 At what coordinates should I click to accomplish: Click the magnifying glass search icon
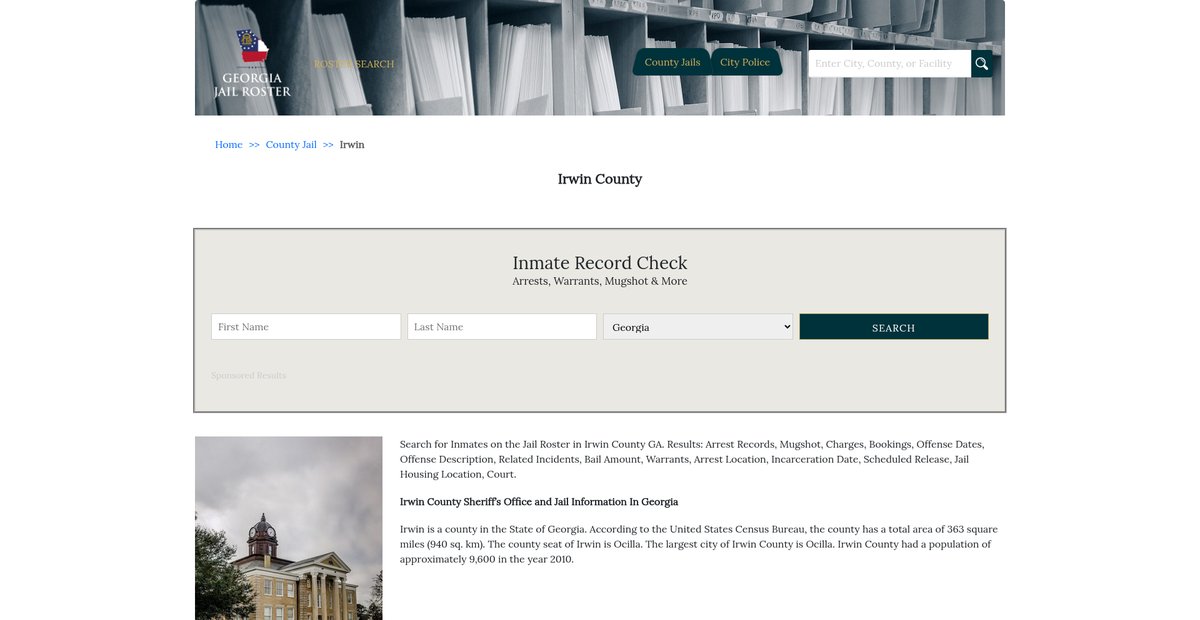tap(981, 64)
